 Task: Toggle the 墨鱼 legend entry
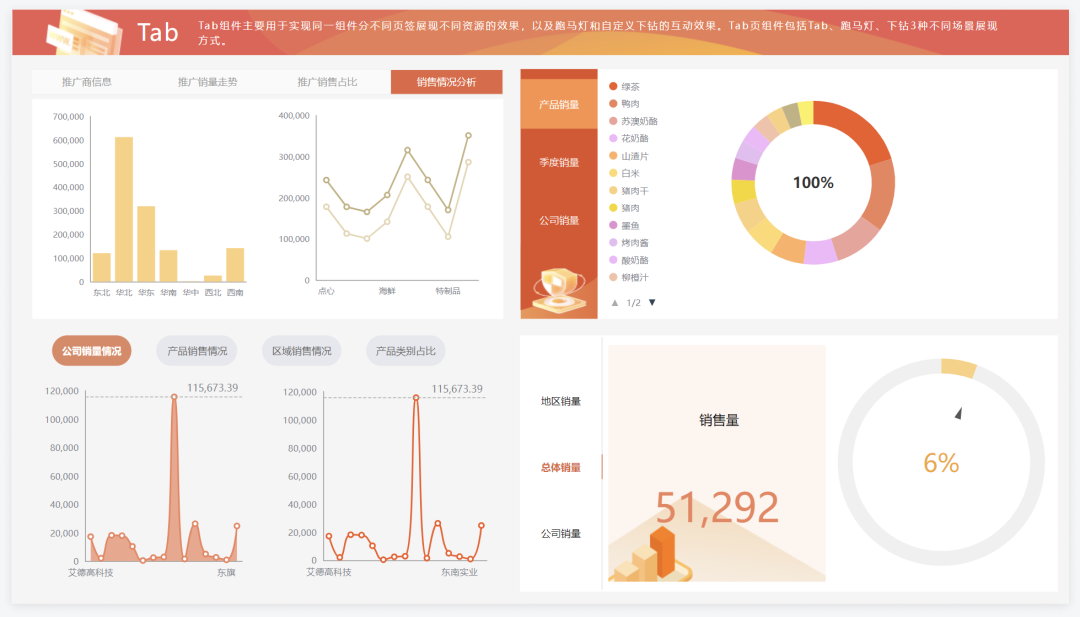(625, 226)
